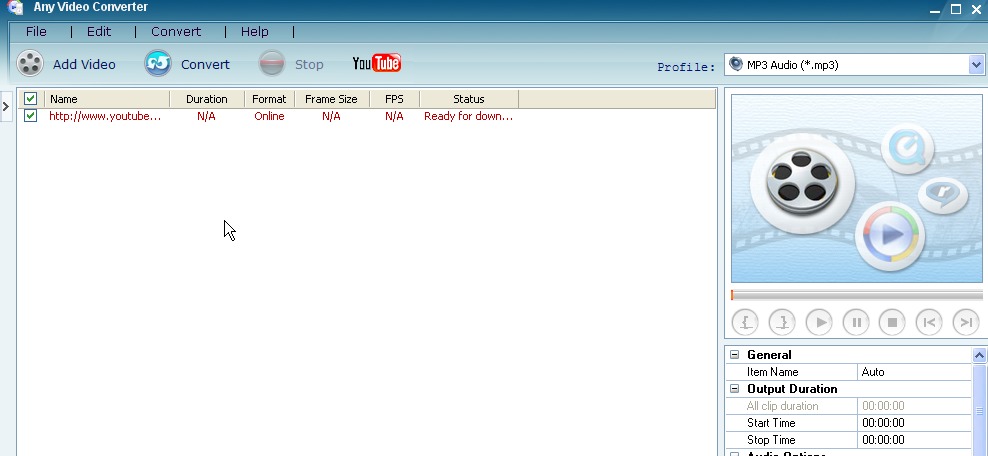Open the Help menu
Screen dimensions: 988x456
[x=255, y=32]
